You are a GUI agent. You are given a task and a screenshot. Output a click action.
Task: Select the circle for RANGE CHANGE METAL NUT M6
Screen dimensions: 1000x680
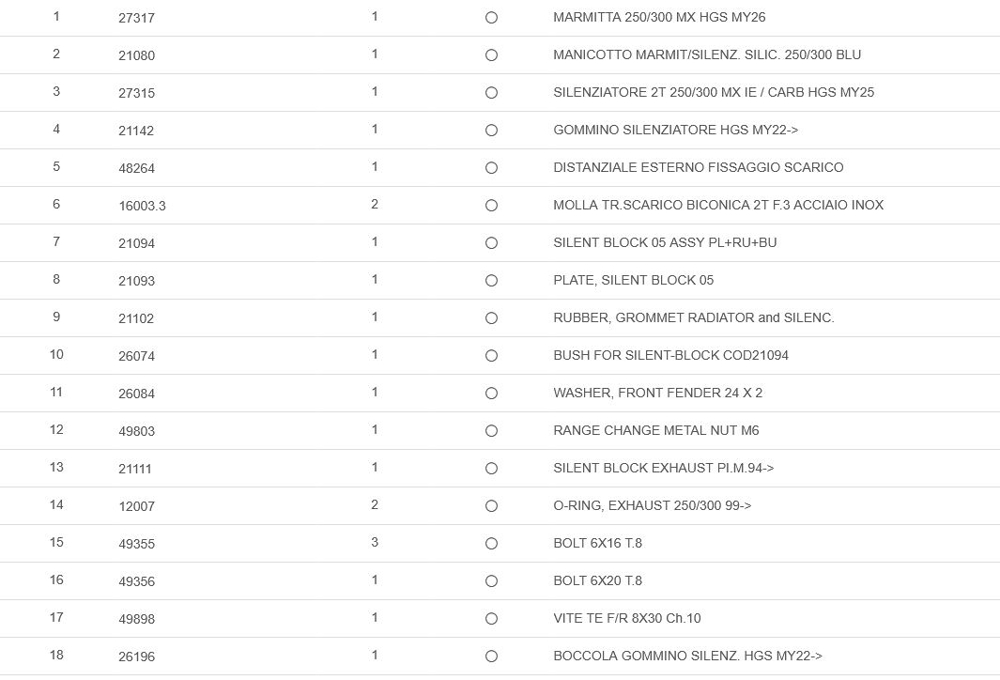(x=491, y=431)
